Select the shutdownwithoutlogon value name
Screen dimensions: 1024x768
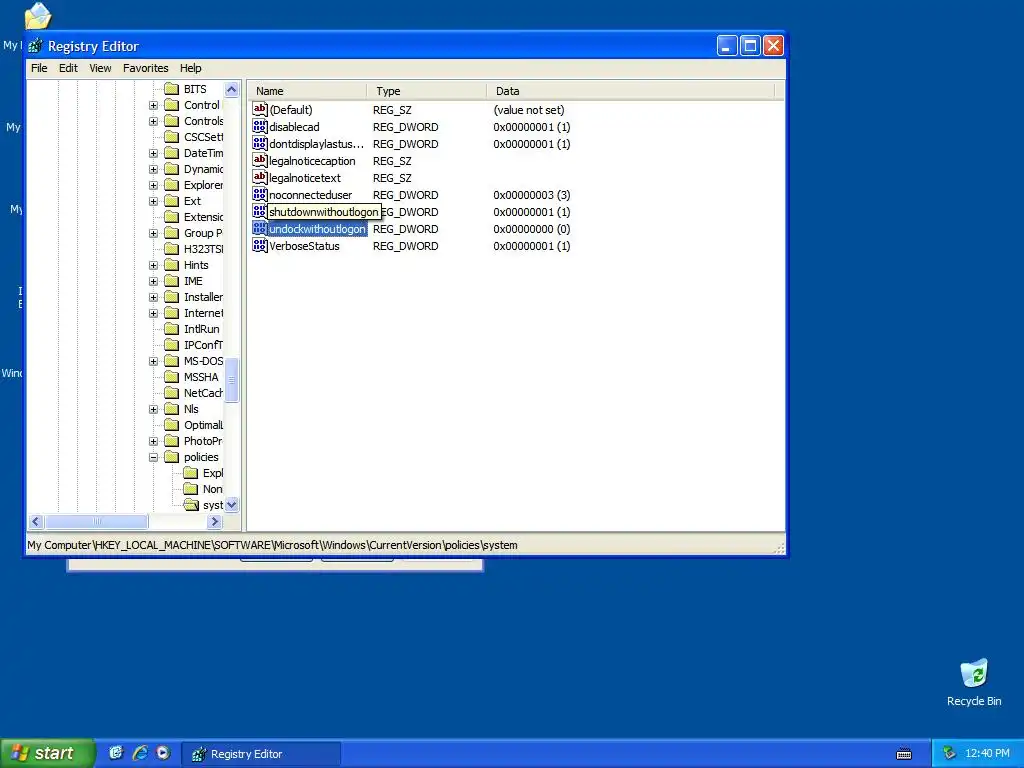[324, 212]
